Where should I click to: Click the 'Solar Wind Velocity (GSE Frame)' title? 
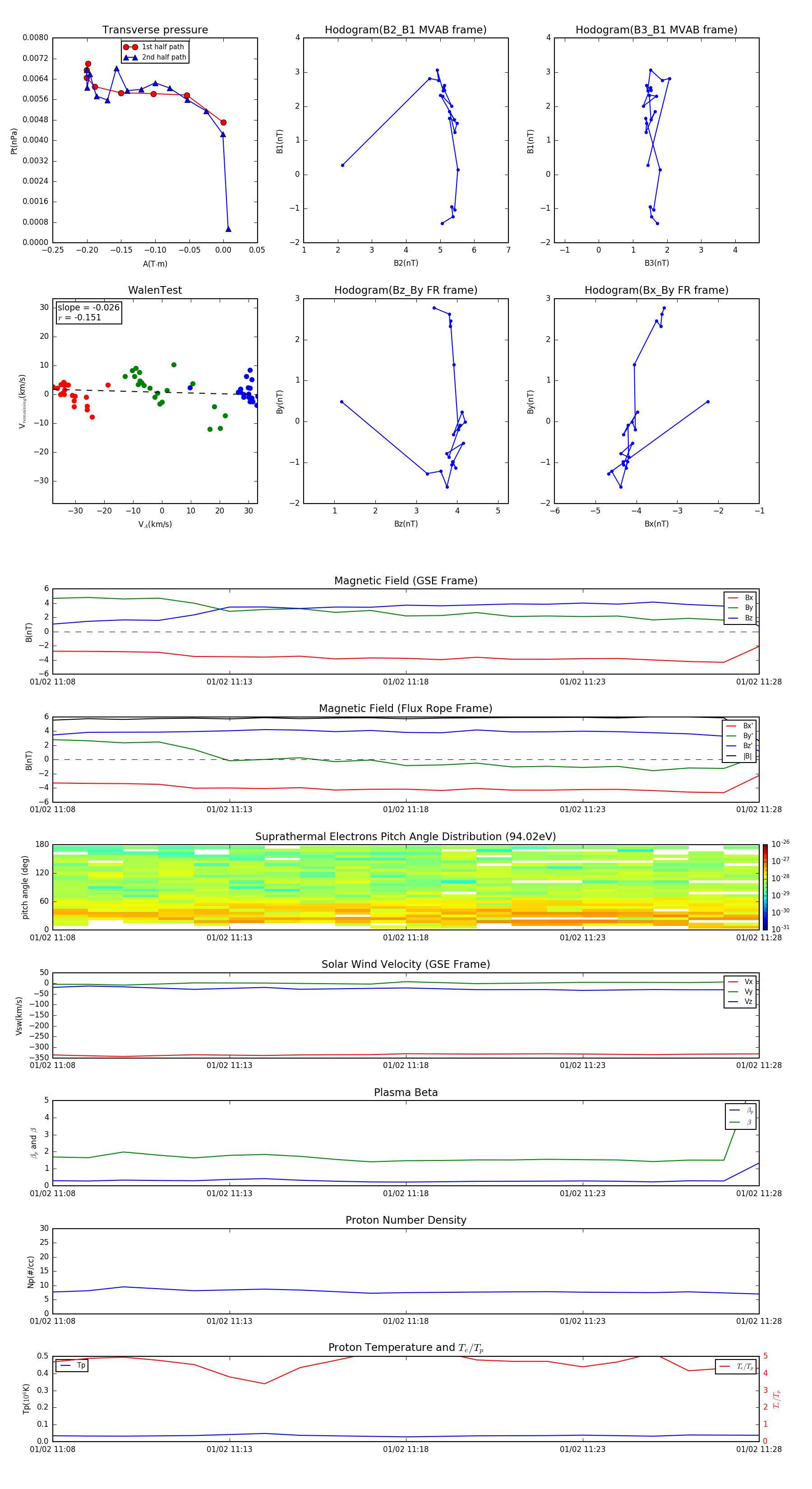pyautogui.click(x=406, y=964)
